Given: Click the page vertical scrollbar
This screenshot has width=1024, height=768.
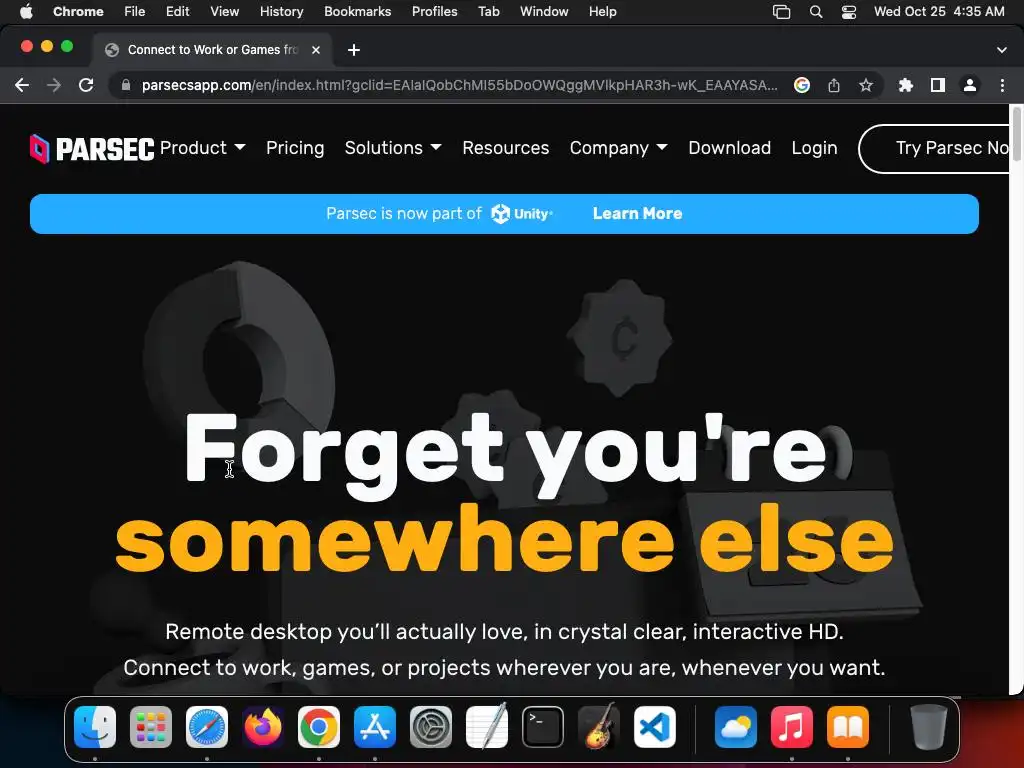Looking at the screenshot, I should 1016,134.
